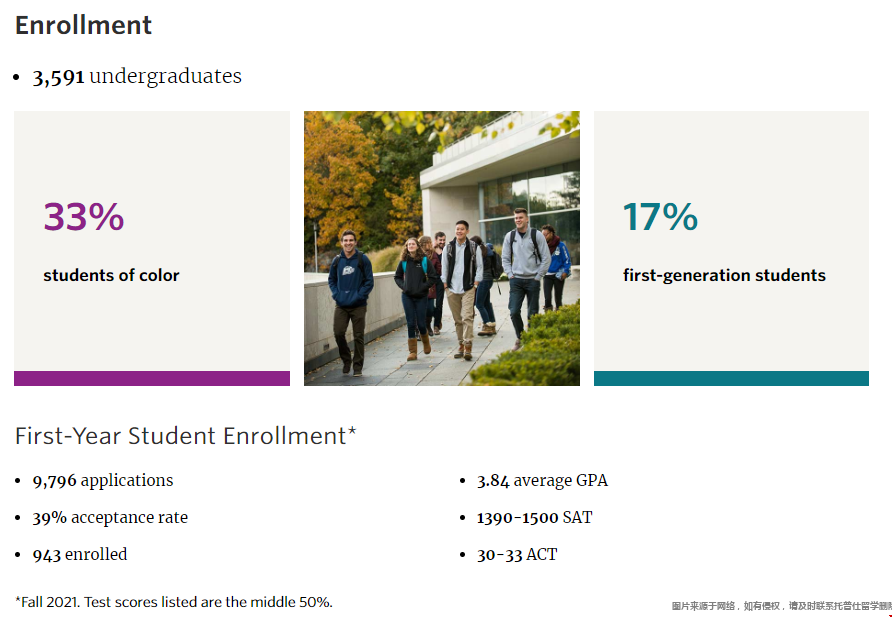Click the first-generation students label
Screen dimensions: 892x617
pyautogui.click(x=724, y=275)
